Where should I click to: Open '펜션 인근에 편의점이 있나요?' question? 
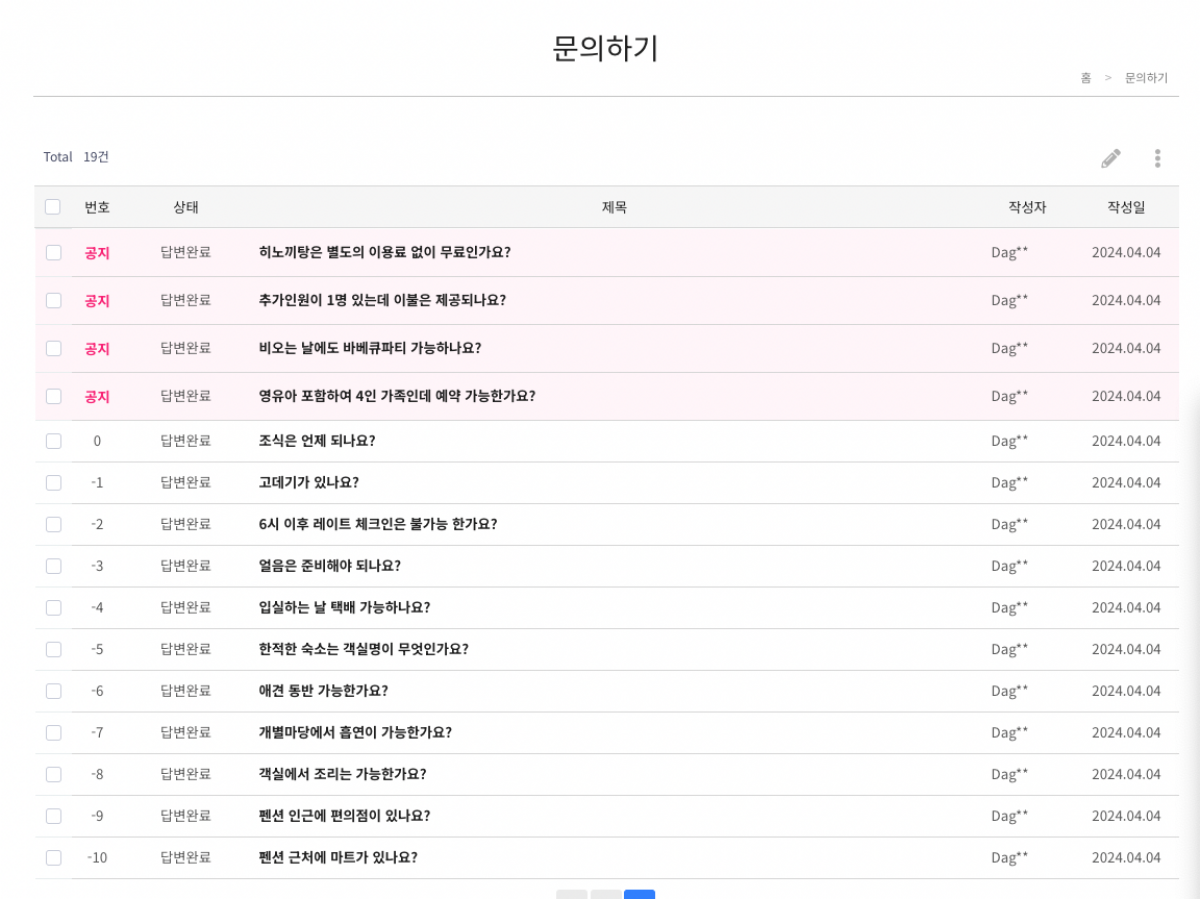point(344,815)
